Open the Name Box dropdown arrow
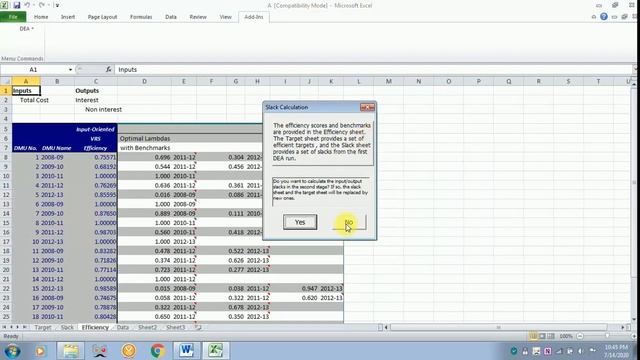Viewport: 640px width, 360px height. pos(70,69)
